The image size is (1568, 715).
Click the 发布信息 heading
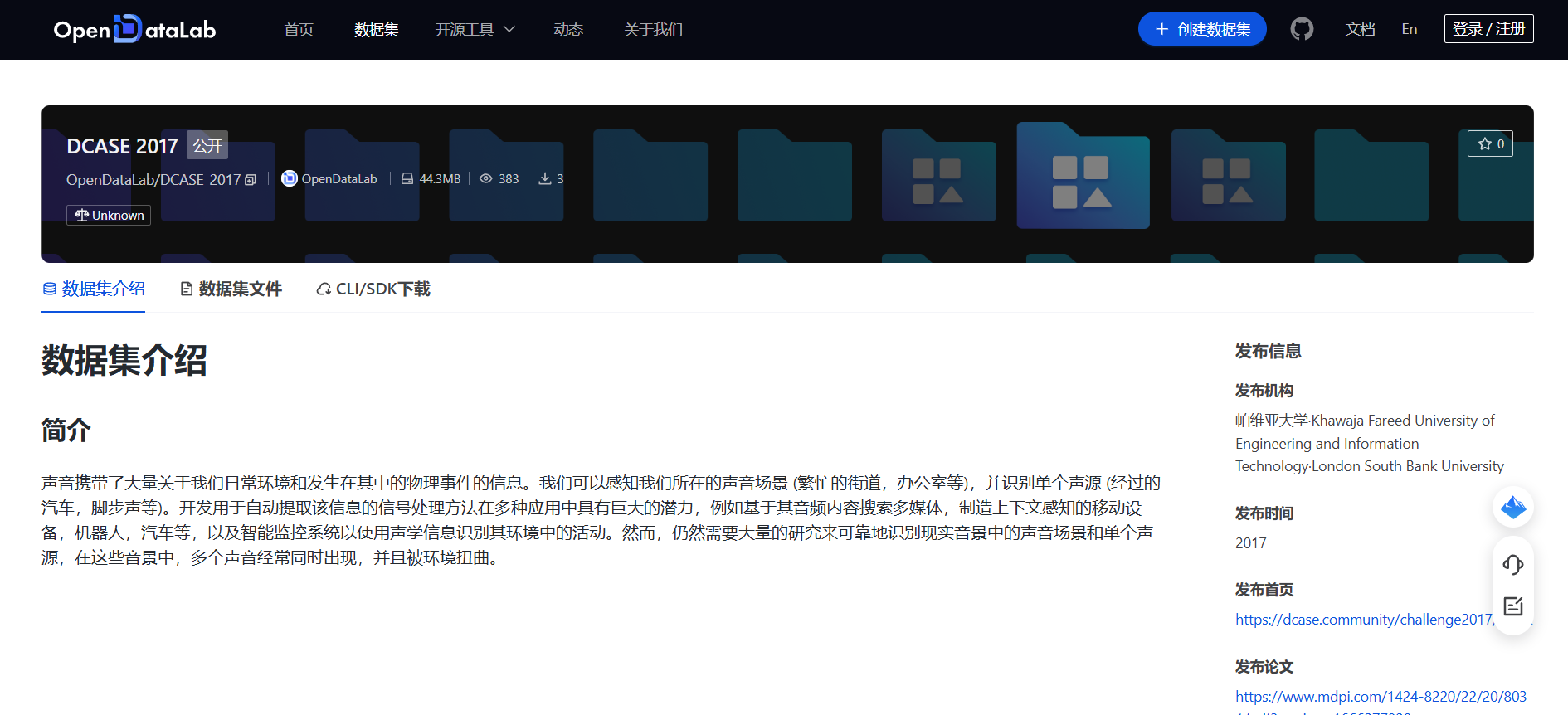pos(1268,351)
